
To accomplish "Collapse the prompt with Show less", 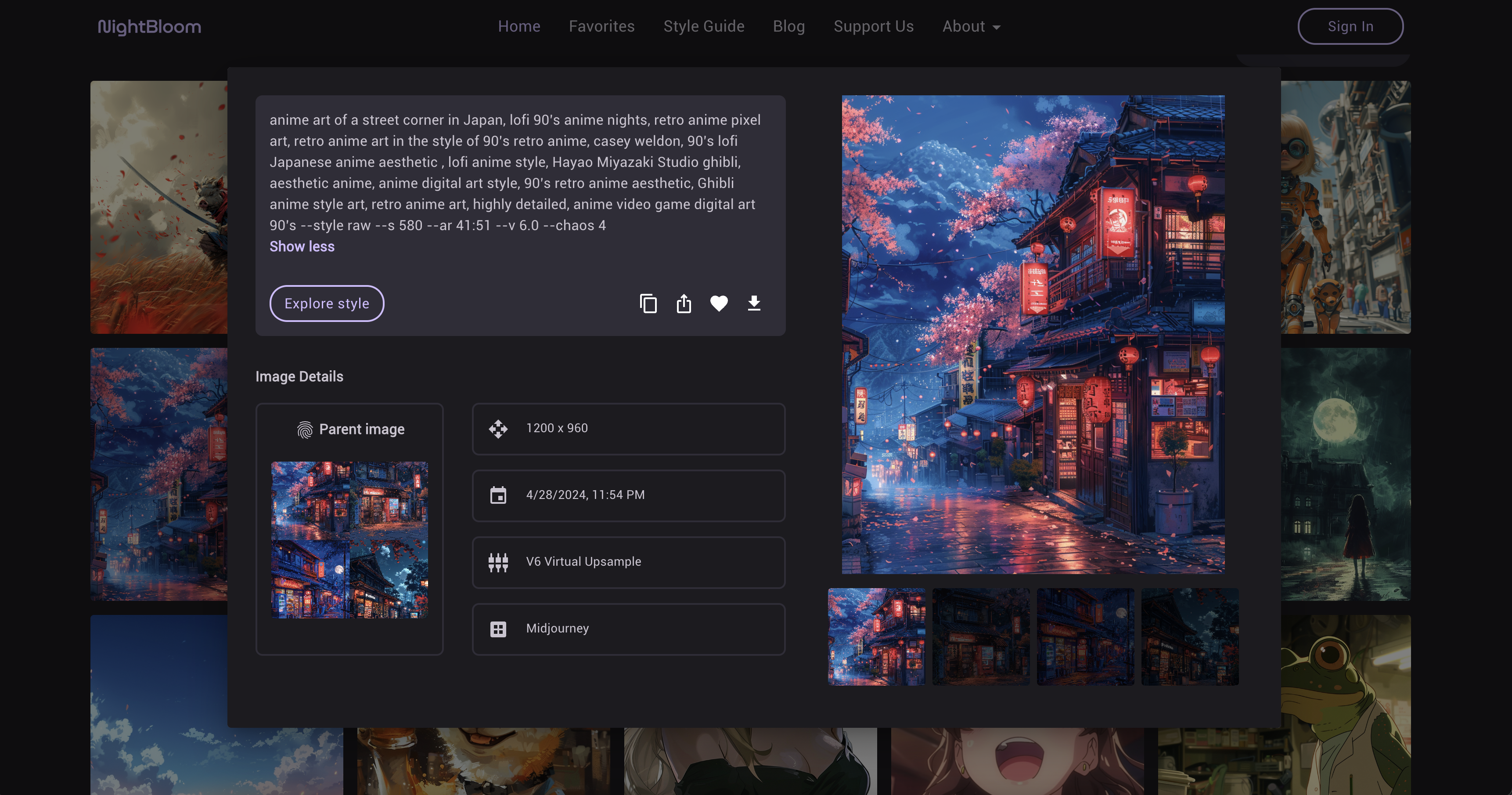I will point(302,246).
